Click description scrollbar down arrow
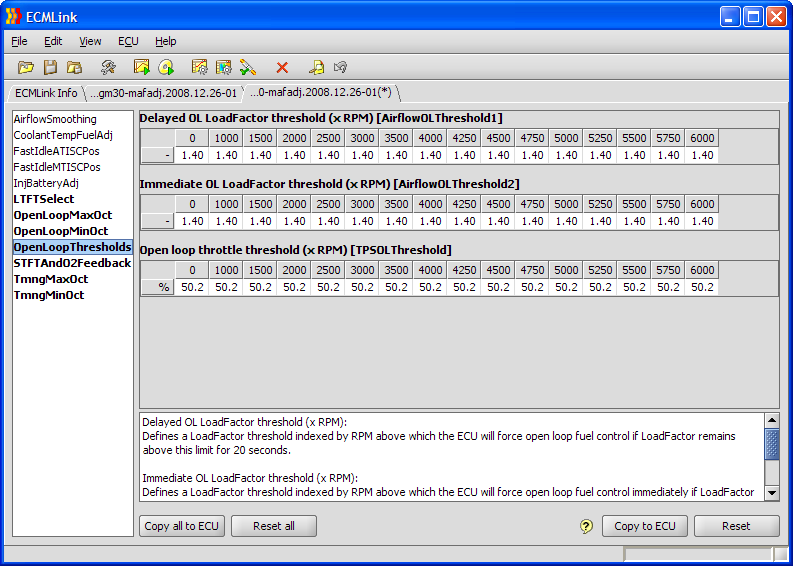 click(x=771, y=492)
